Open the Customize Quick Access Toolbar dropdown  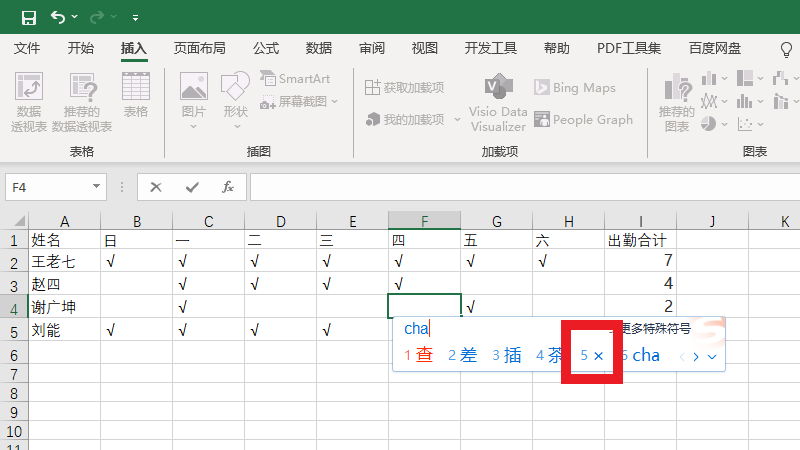[x=135, y=17]
